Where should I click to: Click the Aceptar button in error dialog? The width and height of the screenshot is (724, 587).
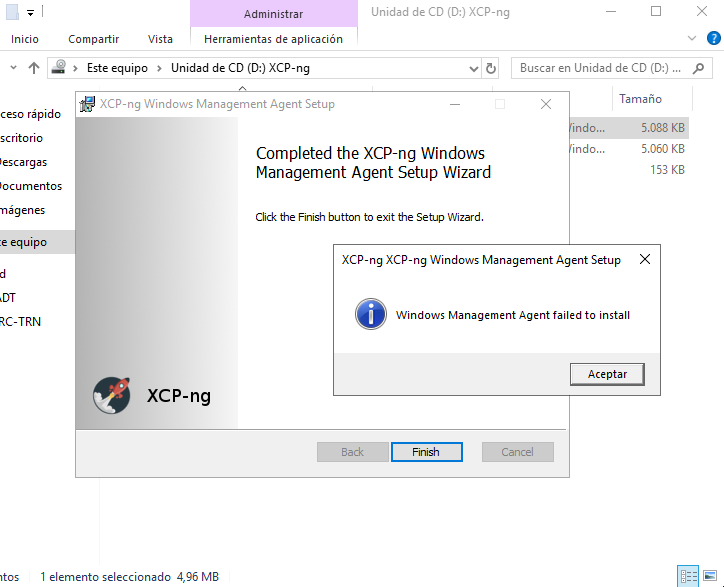607,374
